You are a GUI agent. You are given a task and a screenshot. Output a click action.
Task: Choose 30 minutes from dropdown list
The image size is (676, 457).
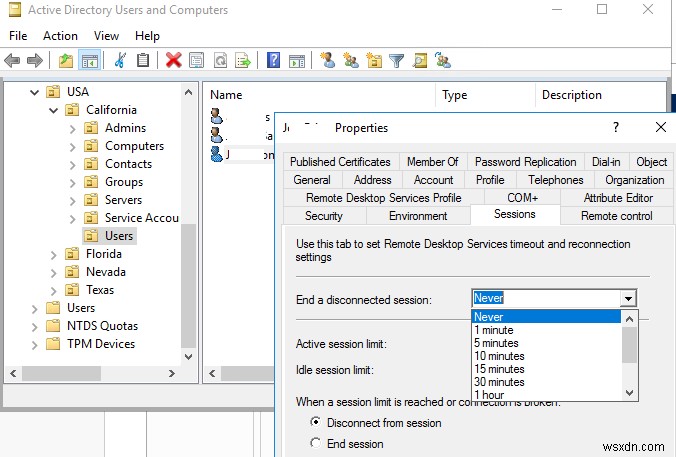coord(546,382)
